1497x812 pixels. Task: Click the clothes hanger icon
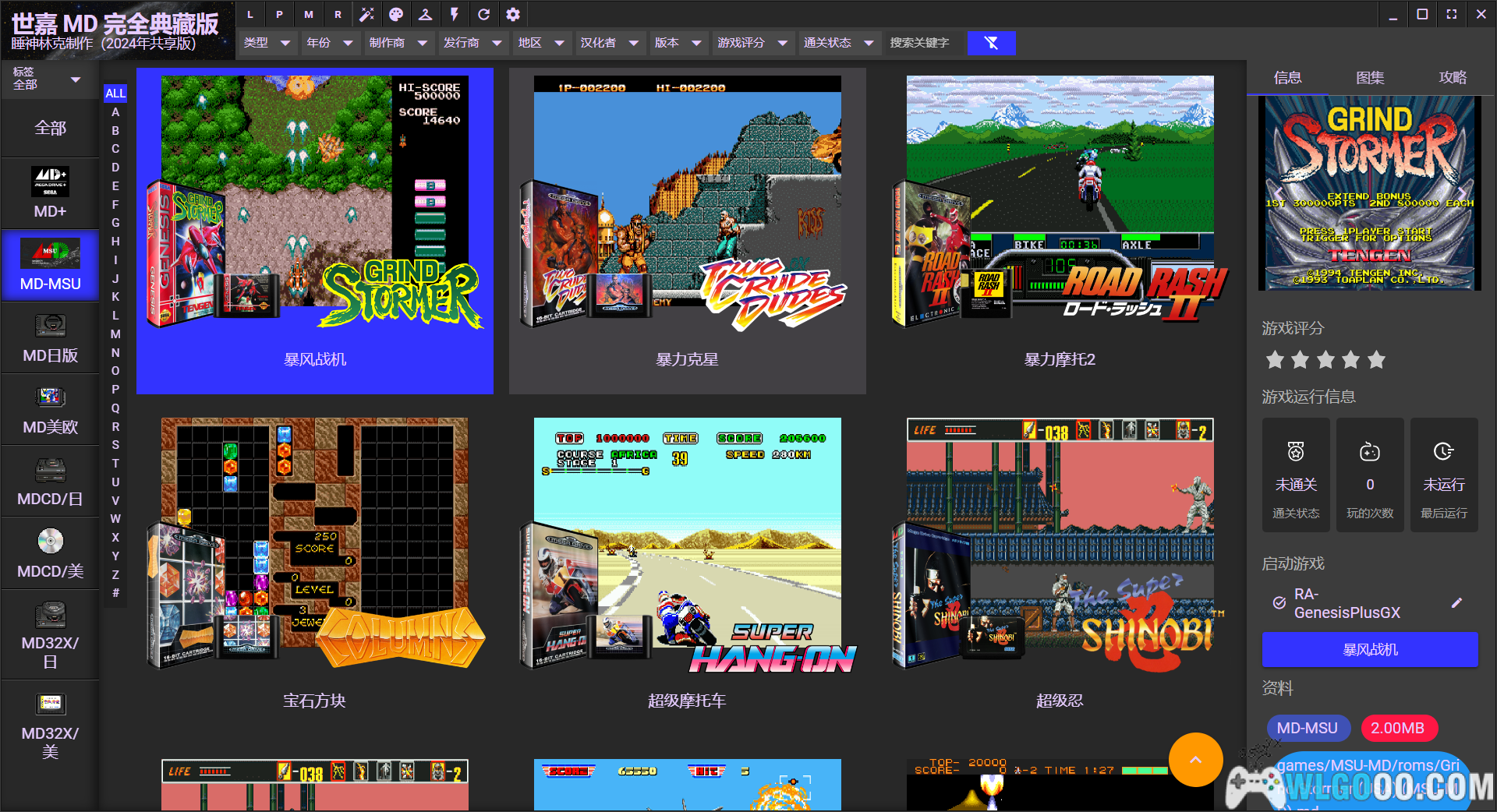[x=425, y=14]
